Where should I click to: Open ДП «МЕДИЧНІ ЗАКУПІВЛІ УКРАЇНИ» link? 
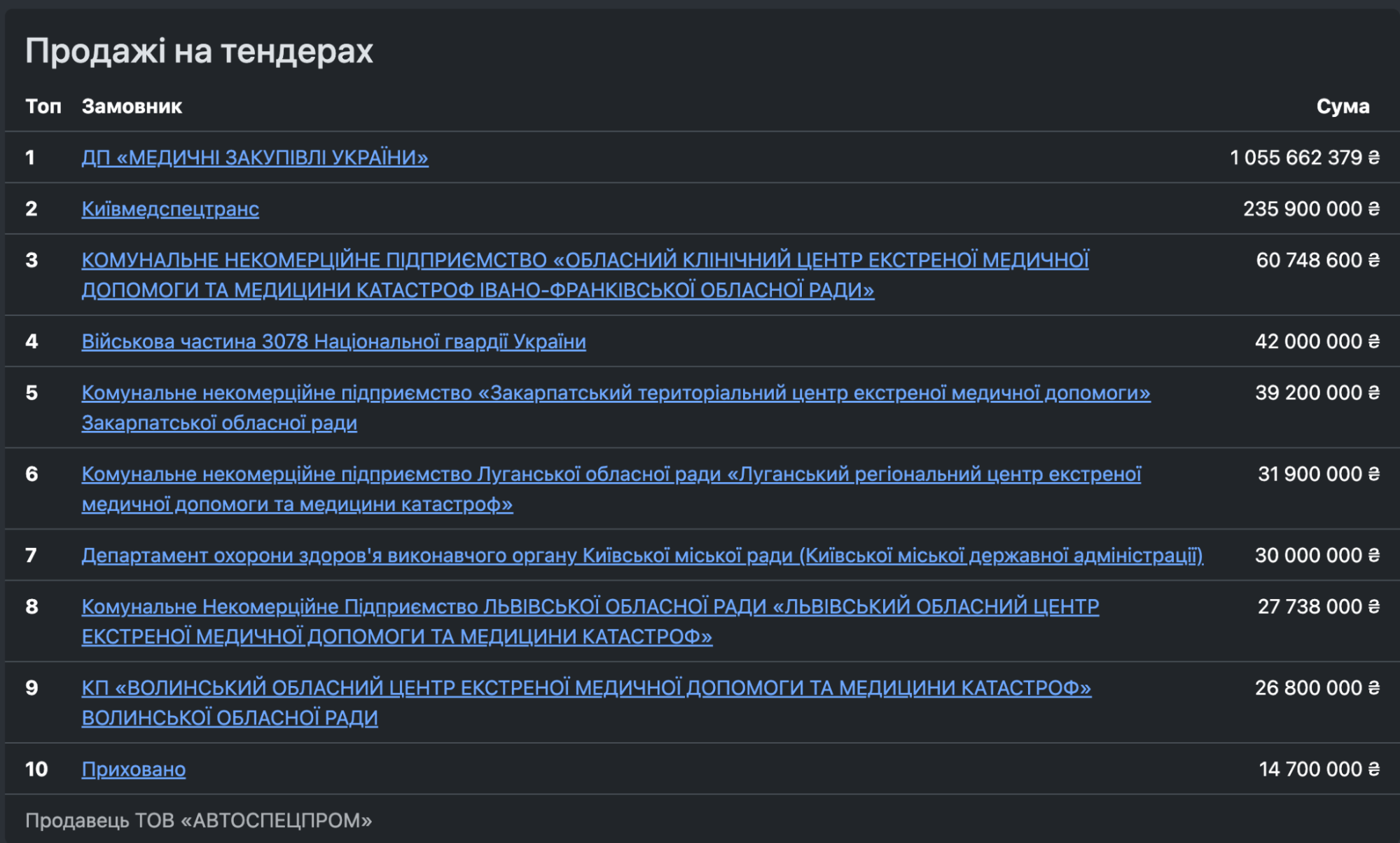pos(255,157)
